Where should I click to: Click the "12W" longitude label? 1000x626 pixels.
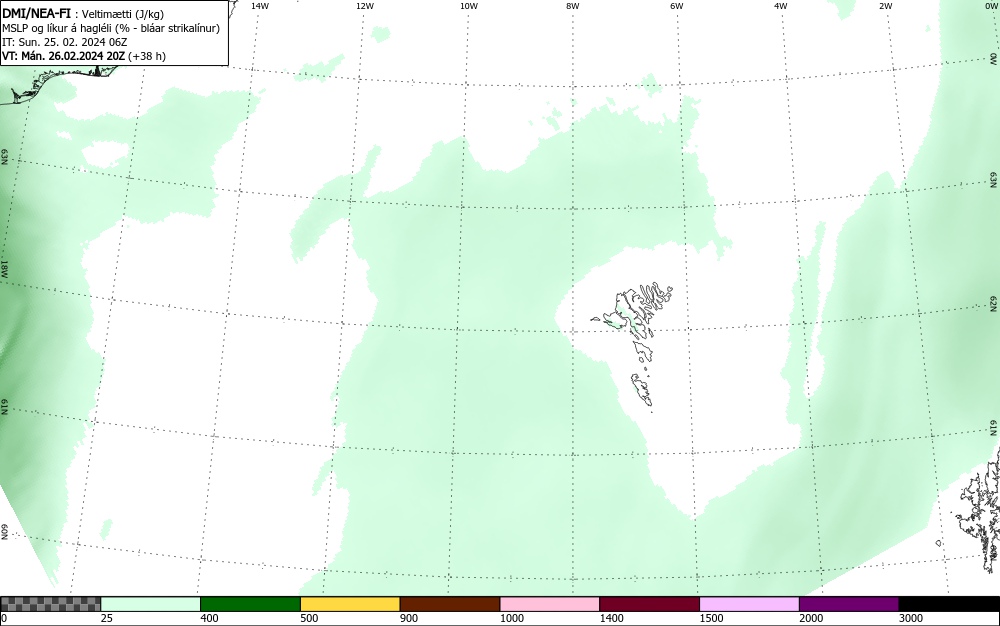point(365,6)
